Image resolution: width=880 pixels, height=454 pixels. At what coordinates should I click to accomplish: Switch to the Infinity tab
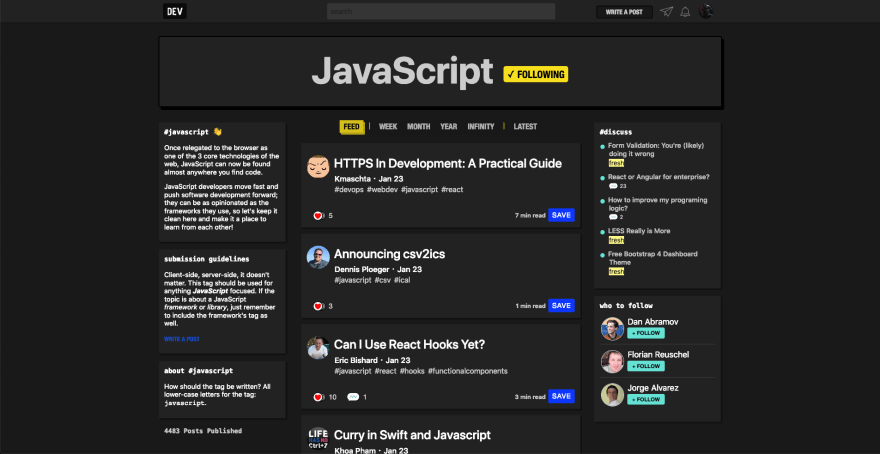pos(481,127)
